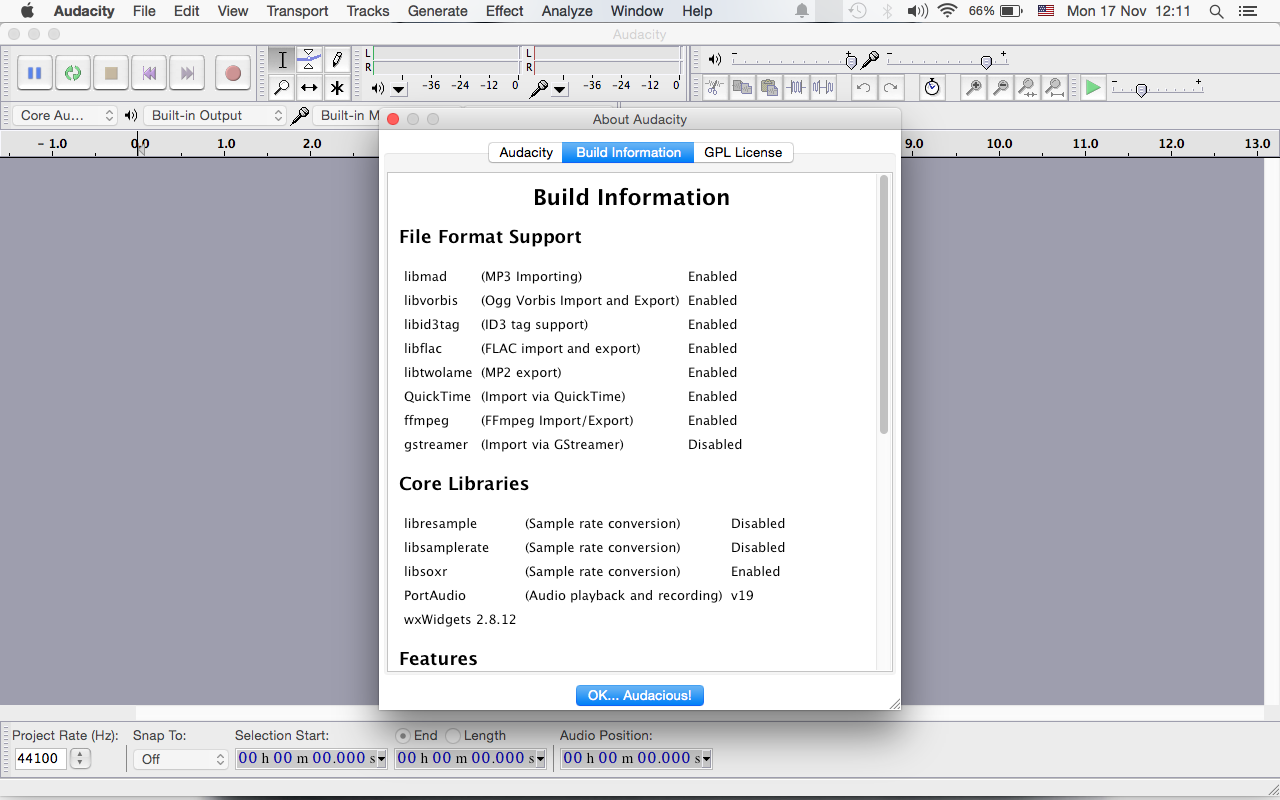Click the Audio Position time field

pyautogui.click(x=631, y=759)
